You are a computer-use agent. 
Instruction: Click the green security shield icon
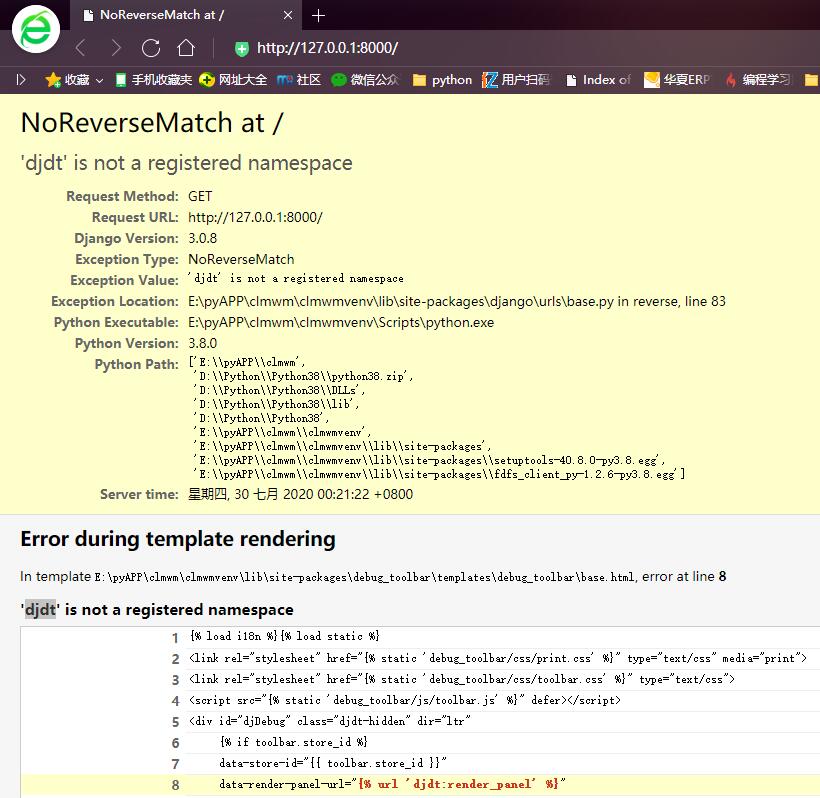(242, 49)
